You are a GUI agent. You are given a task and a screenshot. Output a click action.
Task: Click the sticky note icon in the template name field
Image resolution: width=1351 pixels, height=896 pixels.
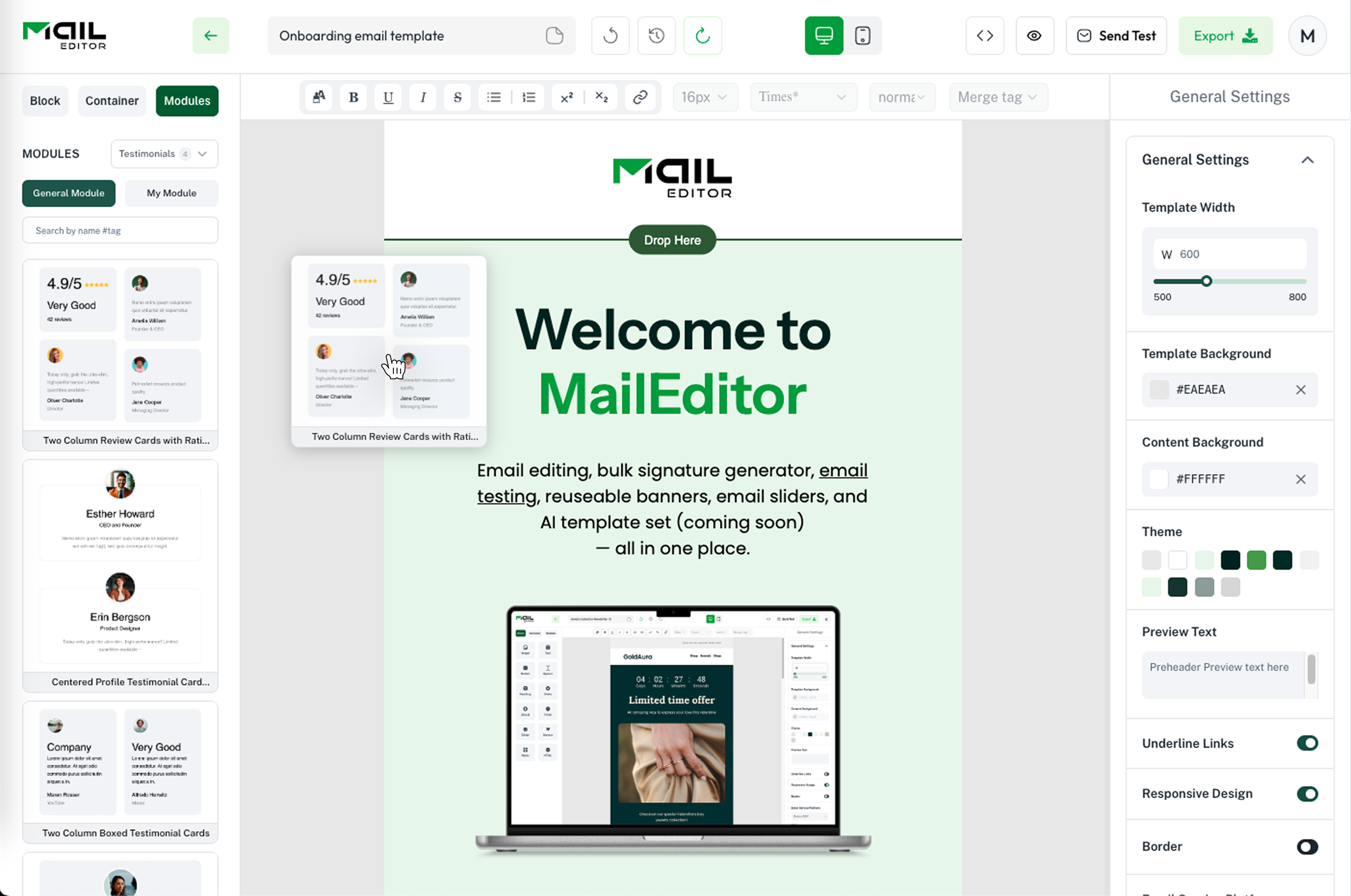554,36
